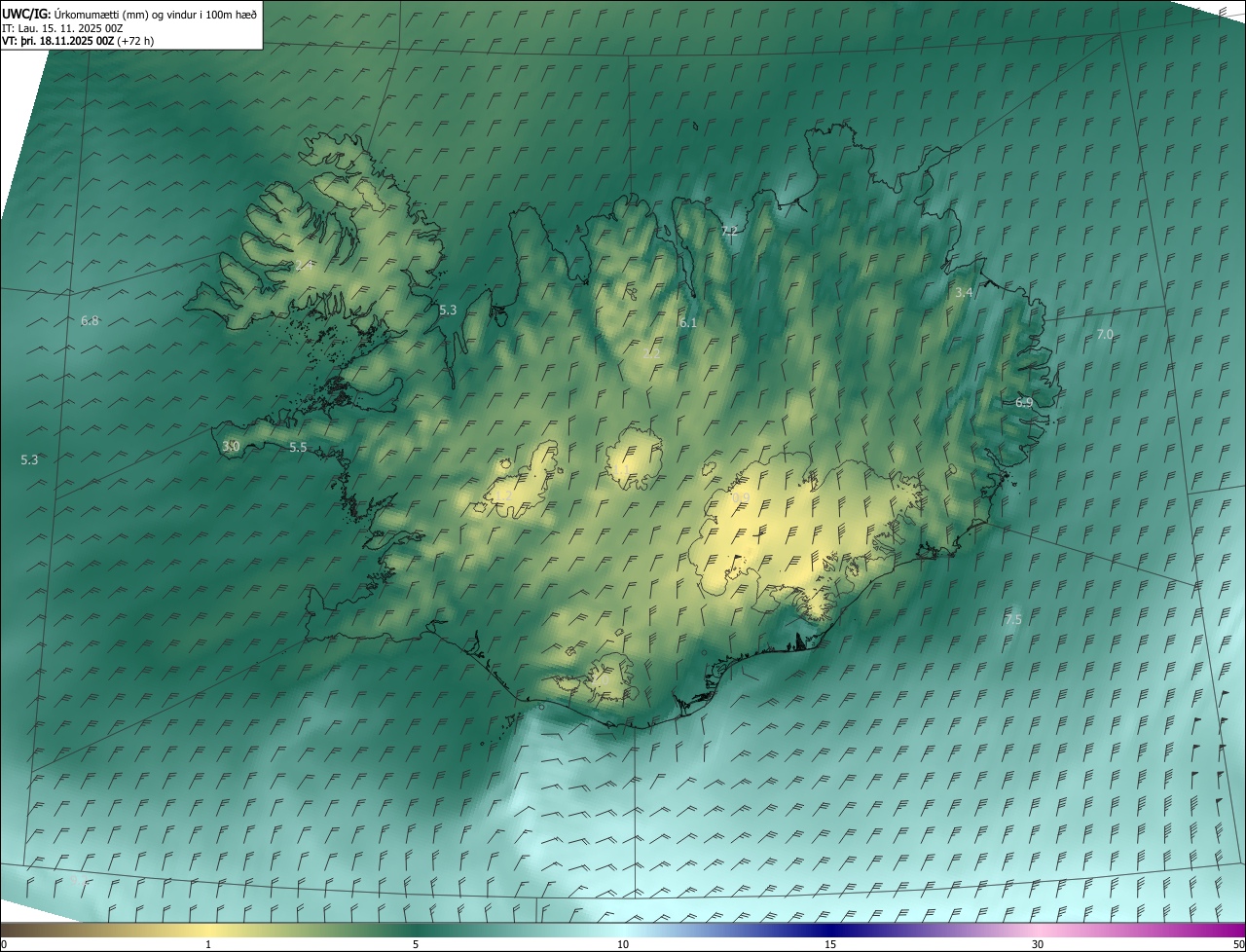The image size is (1246, 952).
Task: Click the "UWC/IG: Úrkomumætti (mm)" title line
Action: click(128, 13)
